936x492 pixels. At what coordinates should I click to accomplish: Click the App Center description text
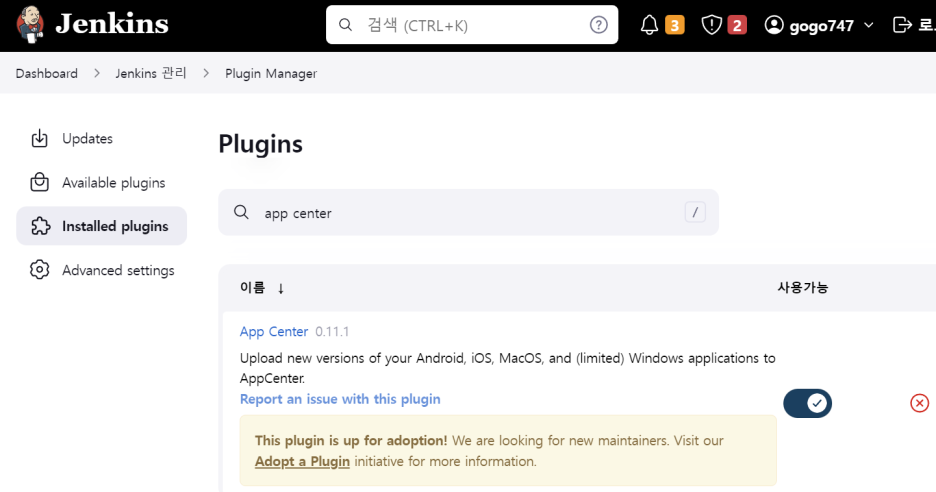coord(507,368)
